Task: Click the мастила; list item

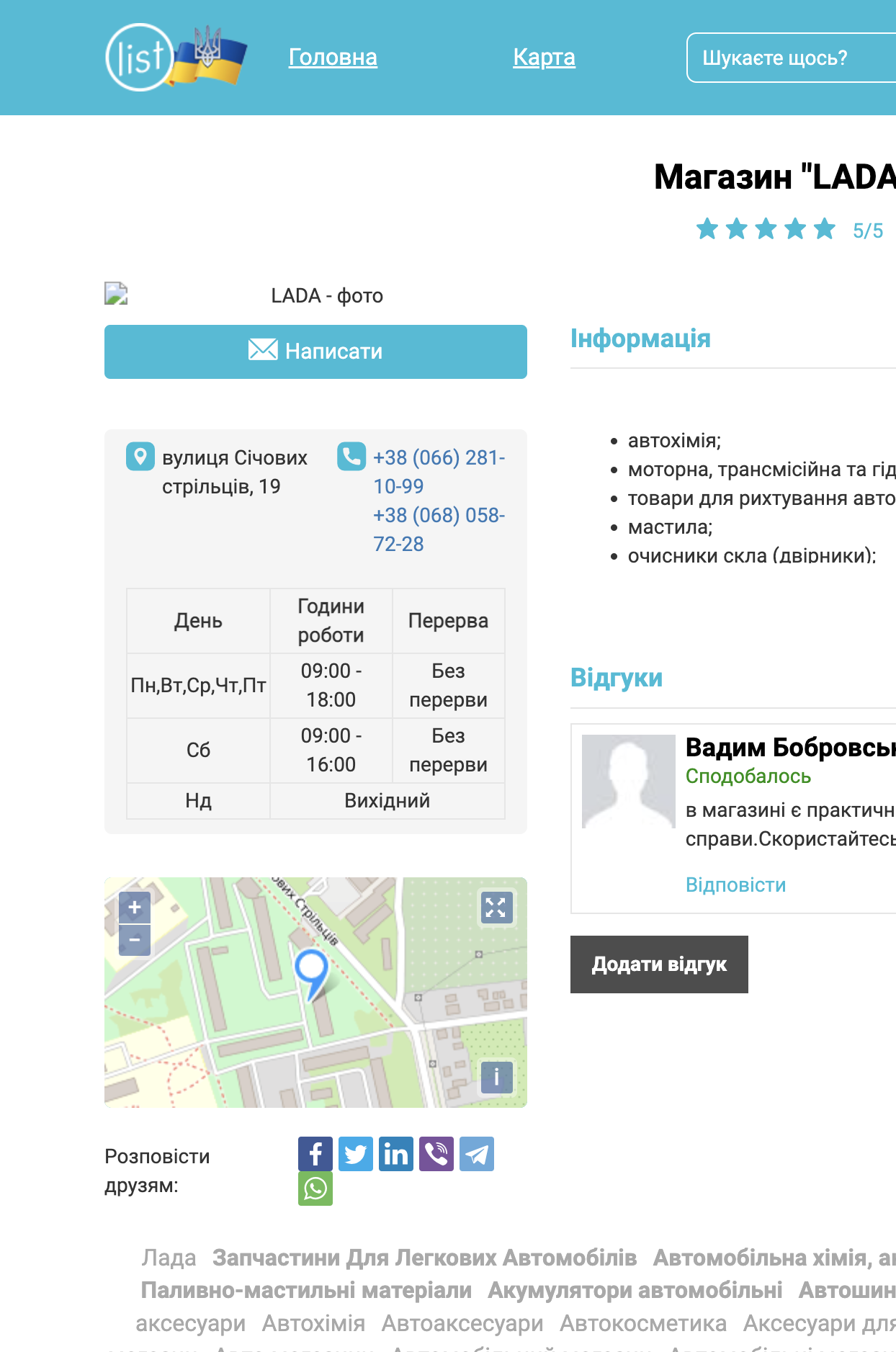Action: [670, 527]
